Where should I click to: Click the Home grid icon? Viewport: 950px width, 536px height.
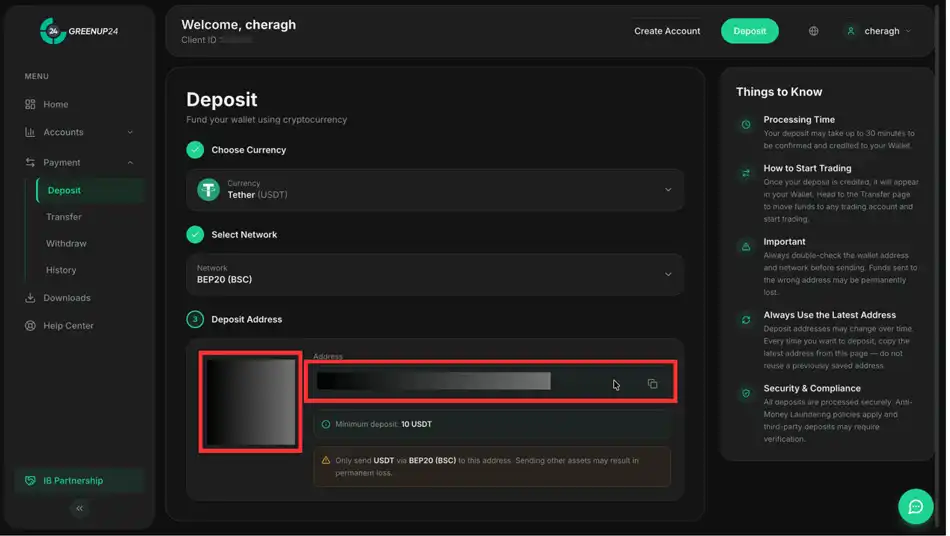coord(30,104)
